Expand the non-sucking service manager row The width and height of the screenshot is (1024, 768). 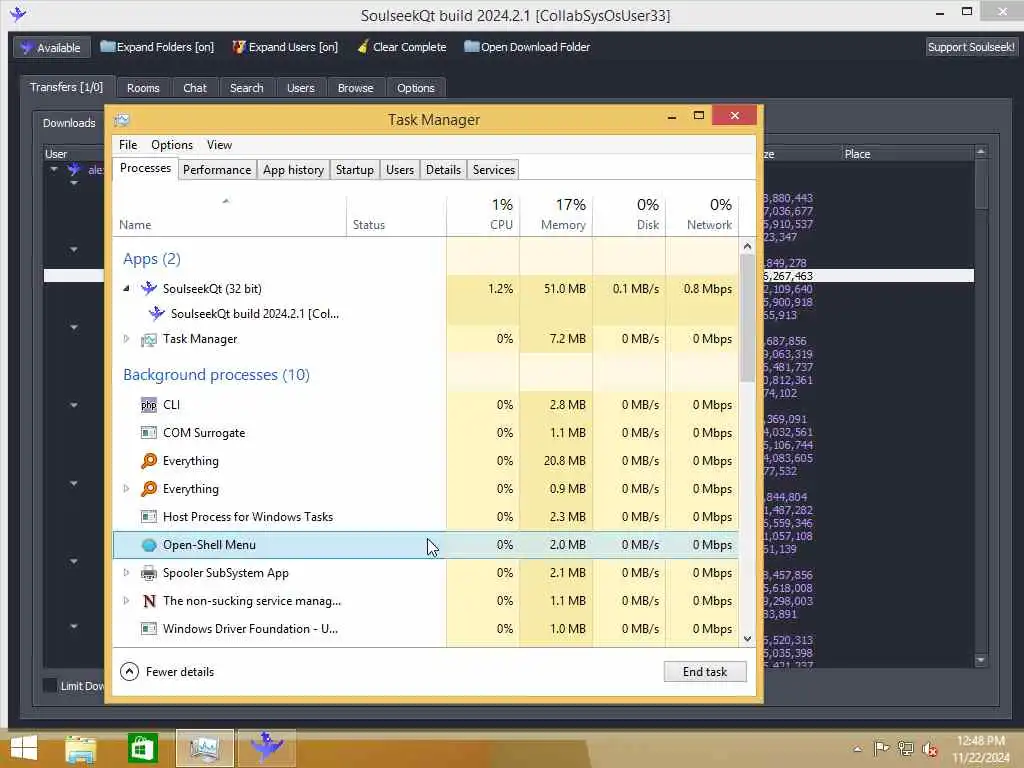pyautogui.click(x=127, y=601)
